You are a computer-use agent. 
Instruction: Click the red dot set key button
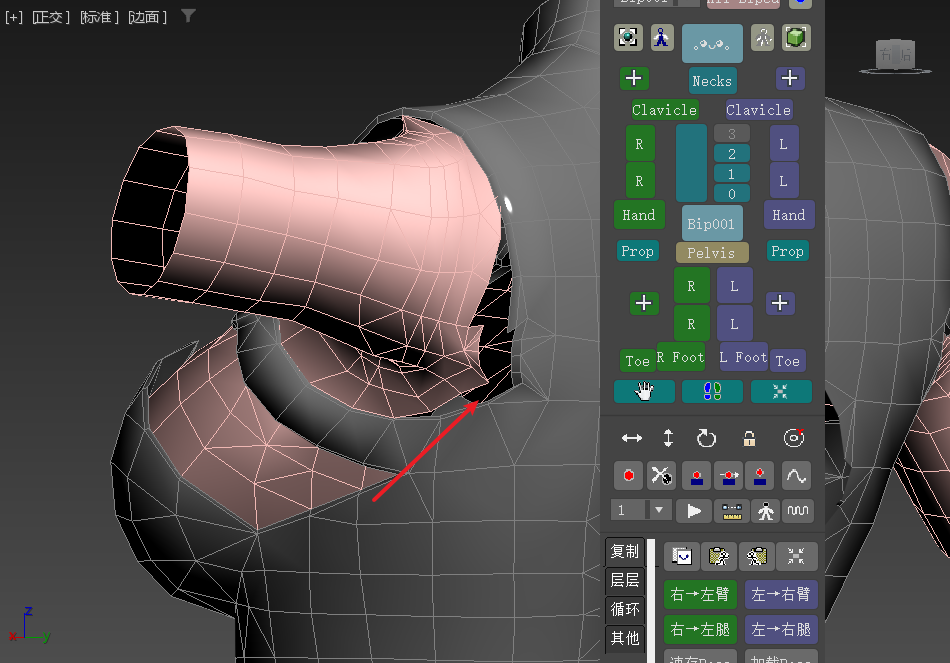pyautogui.click(x=628, y=476)
